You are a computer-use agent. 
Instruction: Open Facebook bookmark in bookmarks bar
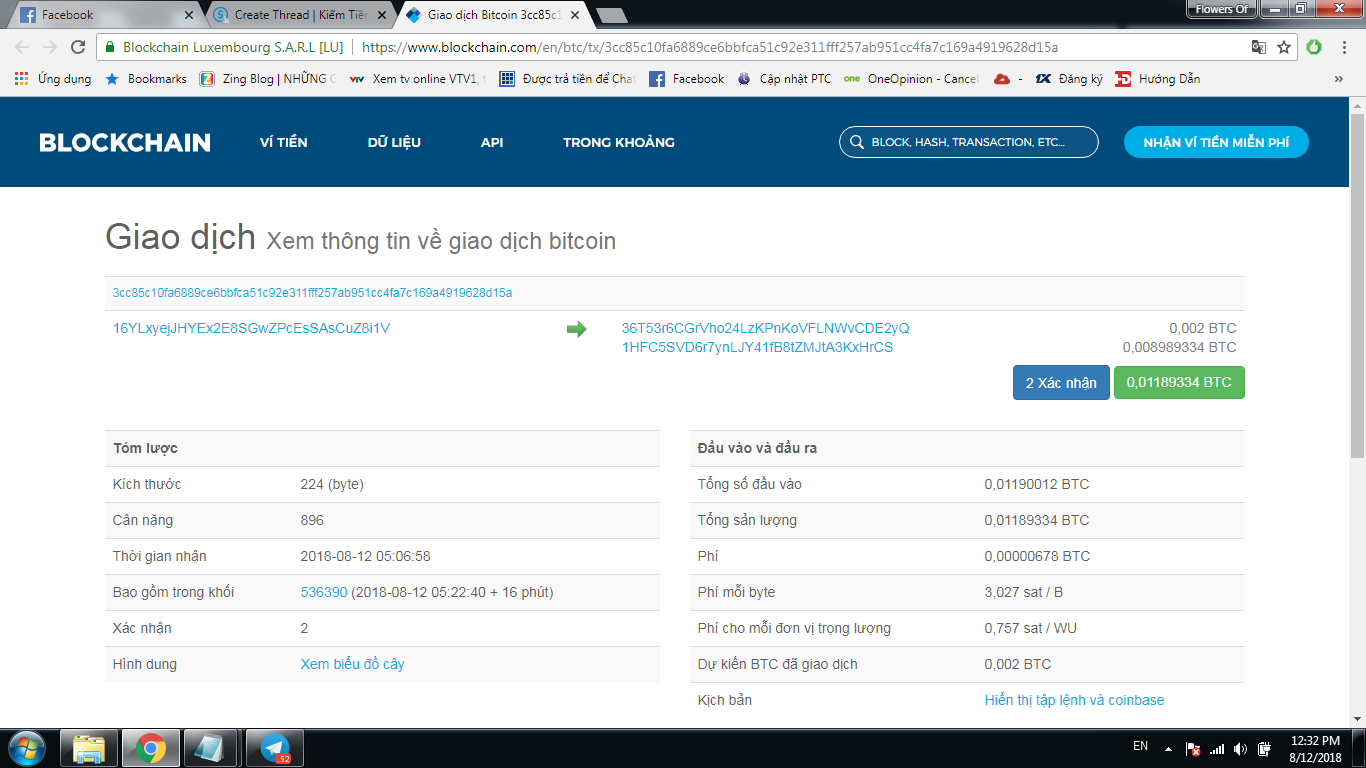687,79
